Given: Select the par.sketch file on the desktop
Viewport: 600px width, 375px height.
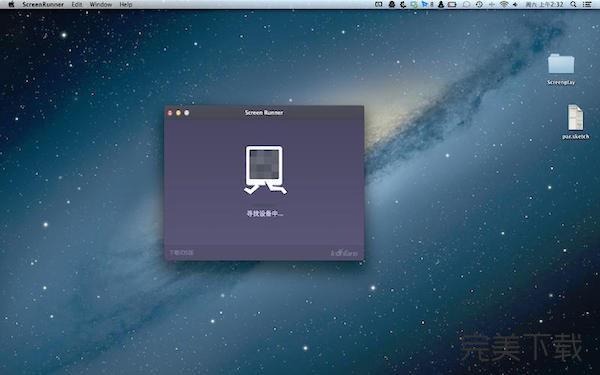Looking at the screenshot, I should tap(576, 122).
